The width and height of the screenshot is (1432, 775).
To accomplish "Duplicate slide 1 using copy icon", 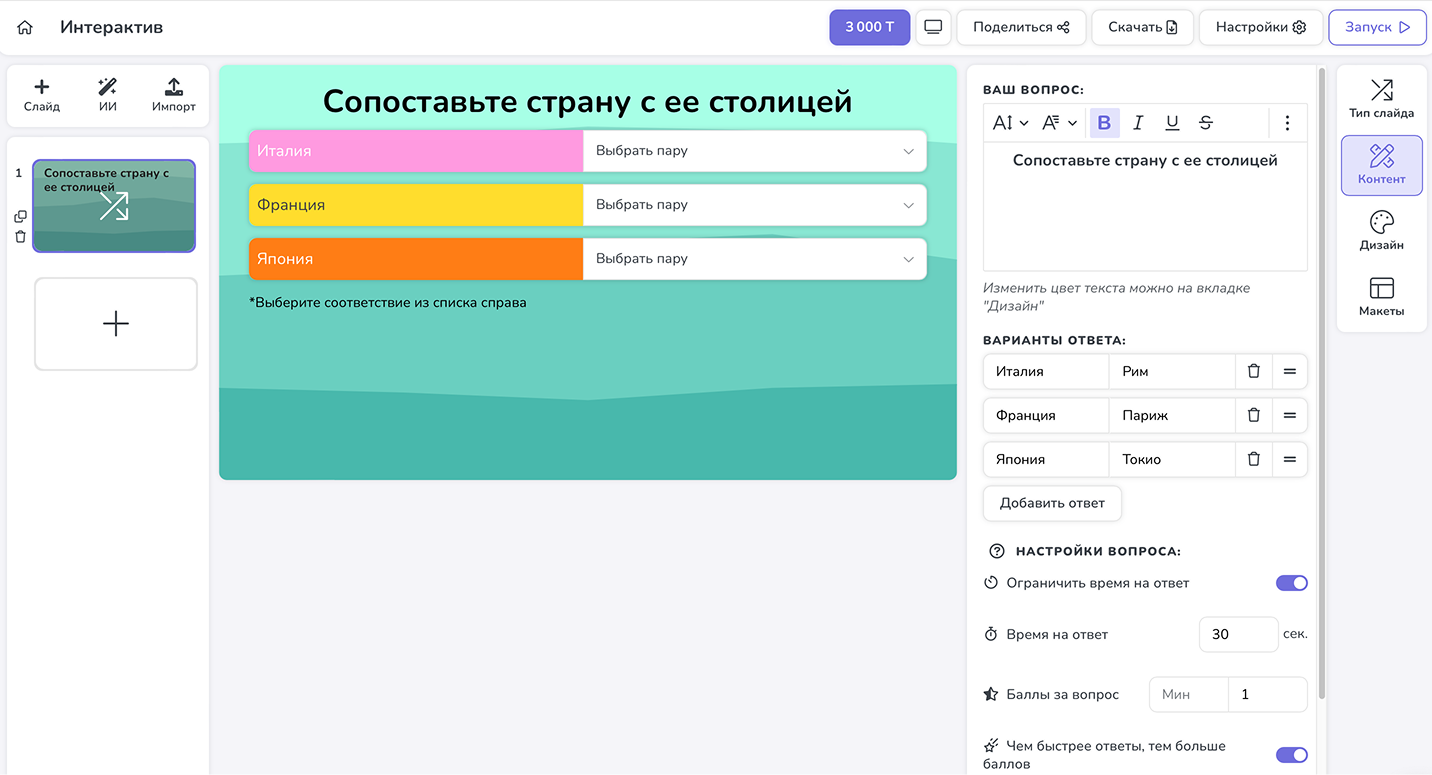I will [x=20, y=216].
